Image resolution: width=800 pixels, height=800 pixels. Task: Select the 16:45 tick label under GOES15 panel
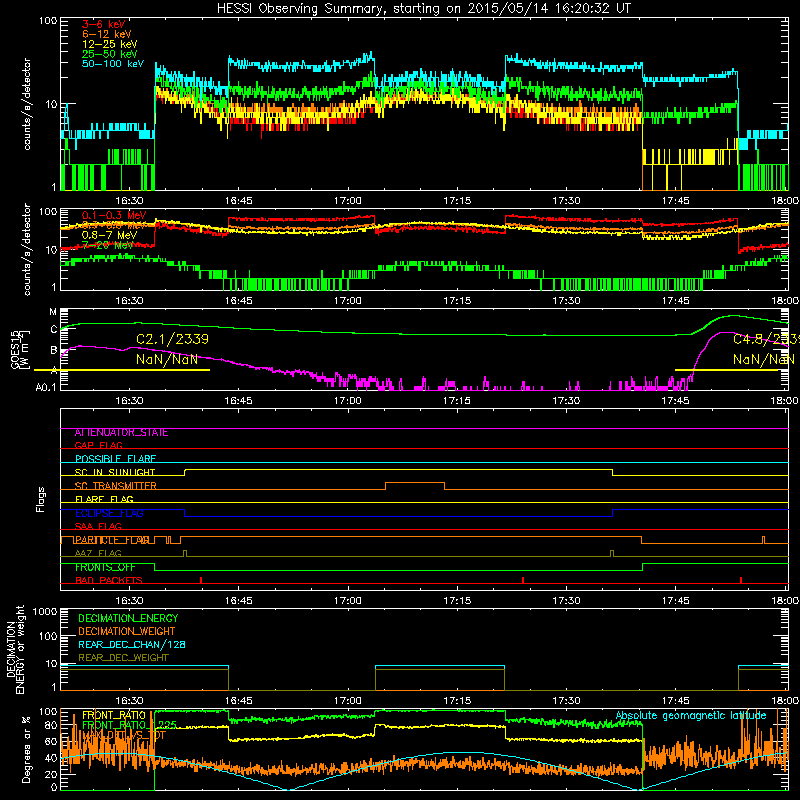click(238, 401)
